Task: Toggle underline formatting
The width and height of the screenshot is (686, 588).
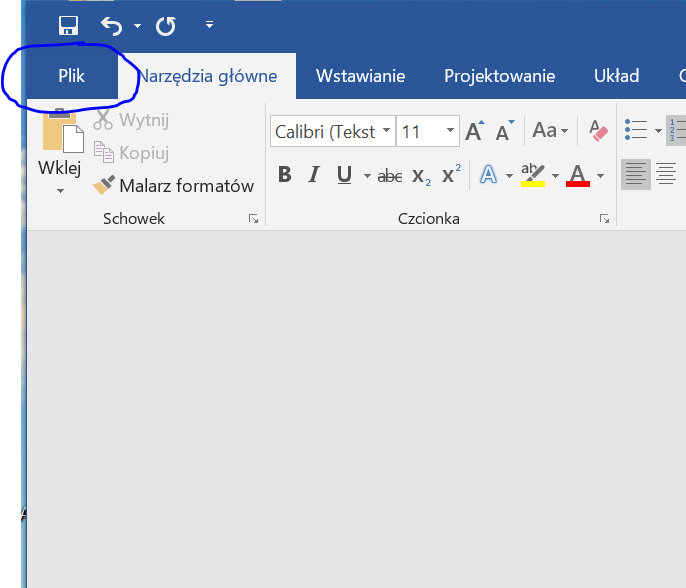Action: (344, 175)
